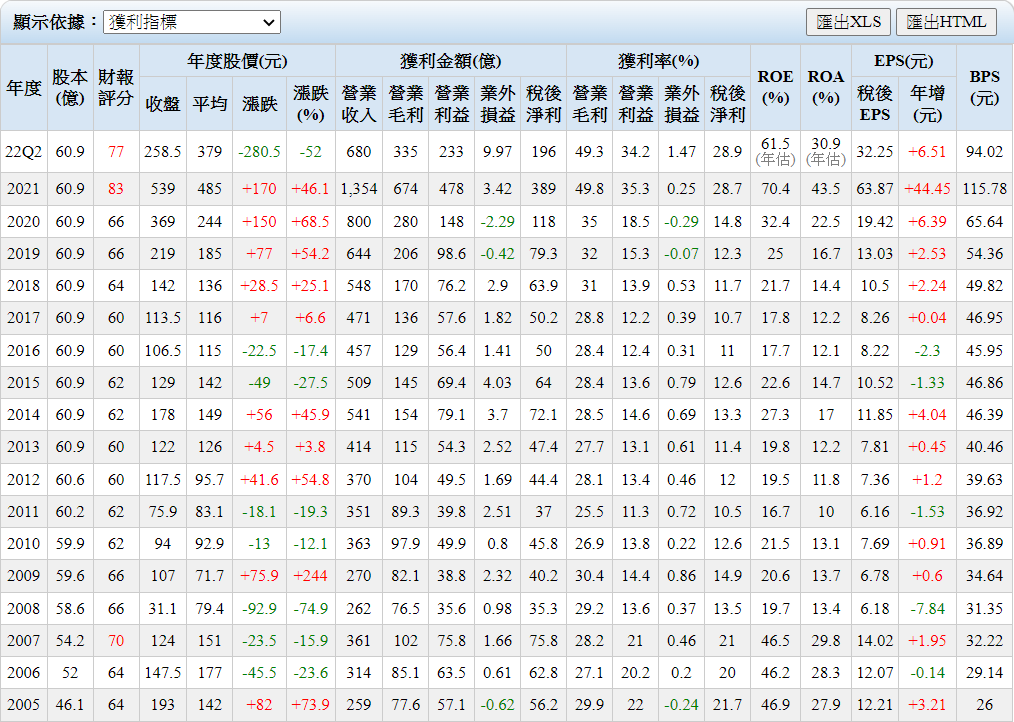Select the ROA(%) column header

click(x=826, y=88)
